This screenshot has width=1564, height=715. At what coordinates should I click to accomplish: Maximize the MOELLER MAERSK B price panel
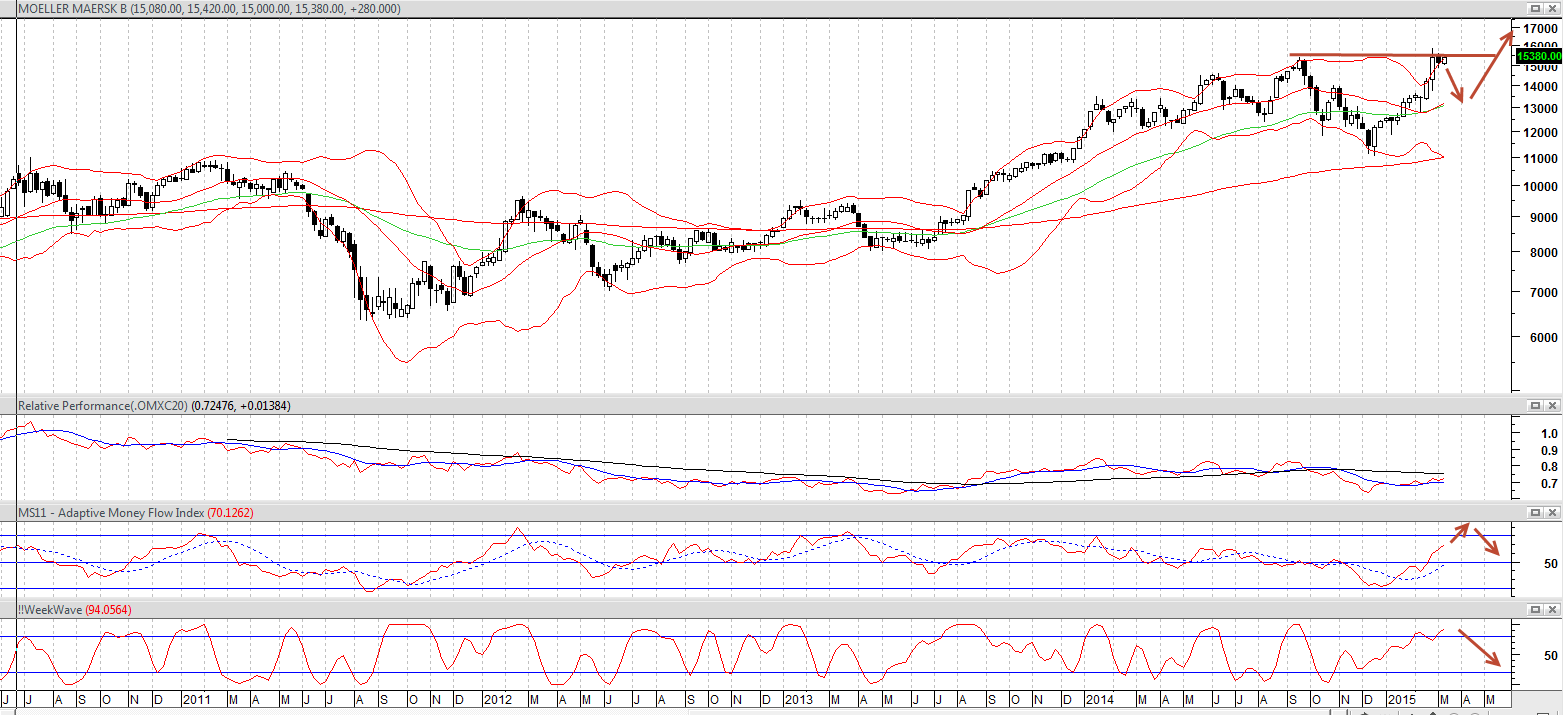[x=1535, y=9]
